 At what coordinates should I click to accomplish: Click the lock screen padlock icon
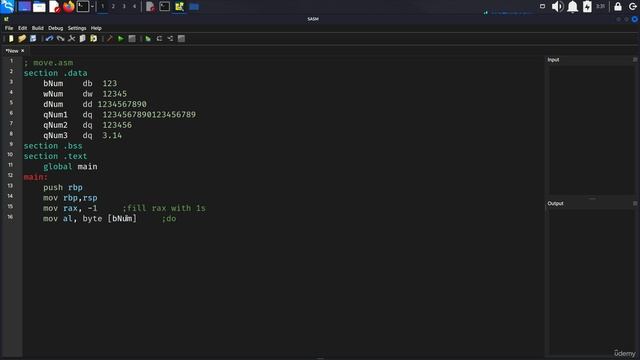tap(618, 7)
